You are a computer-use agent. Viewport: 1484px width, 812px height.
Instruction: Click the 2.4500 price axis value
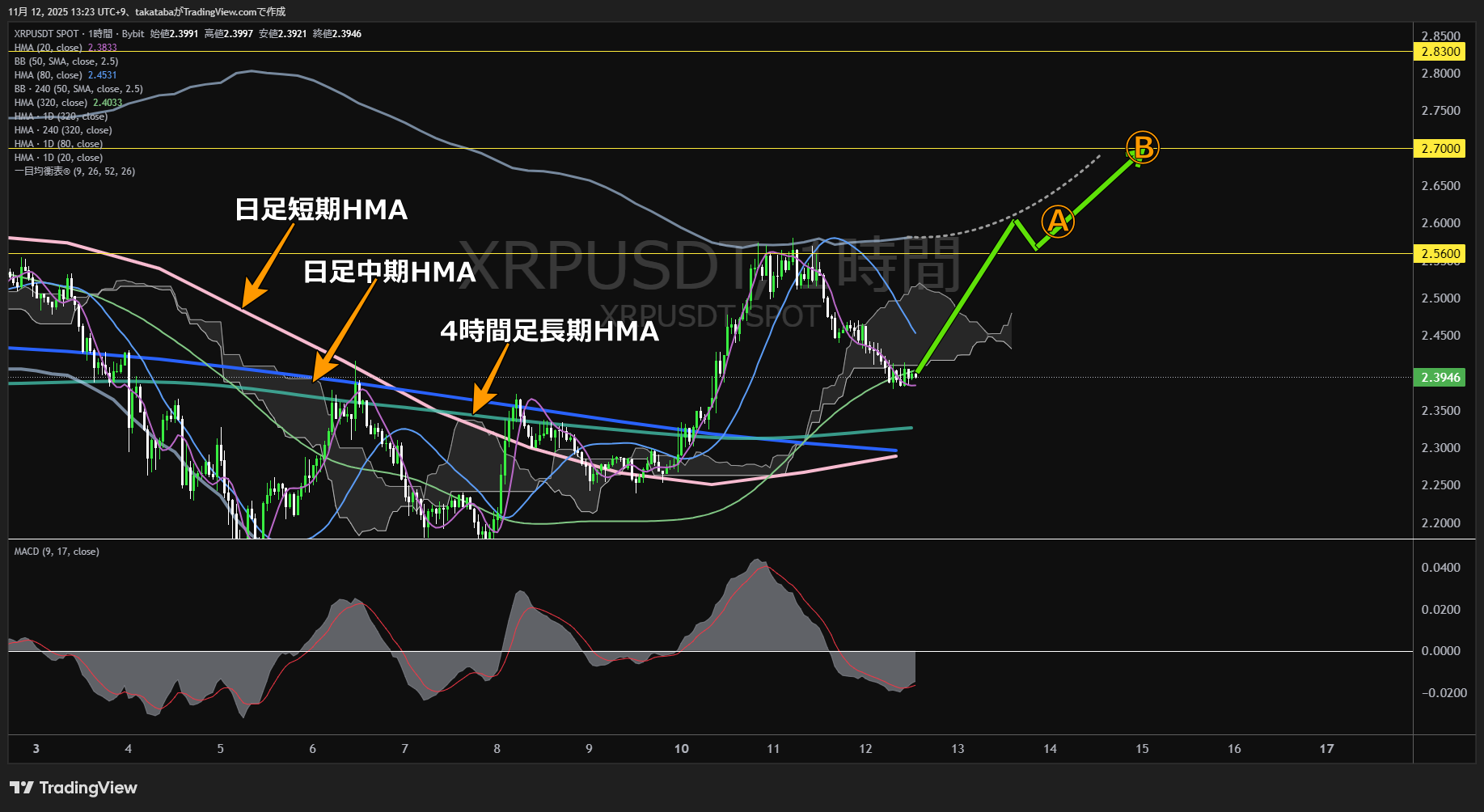[1441, 336]
